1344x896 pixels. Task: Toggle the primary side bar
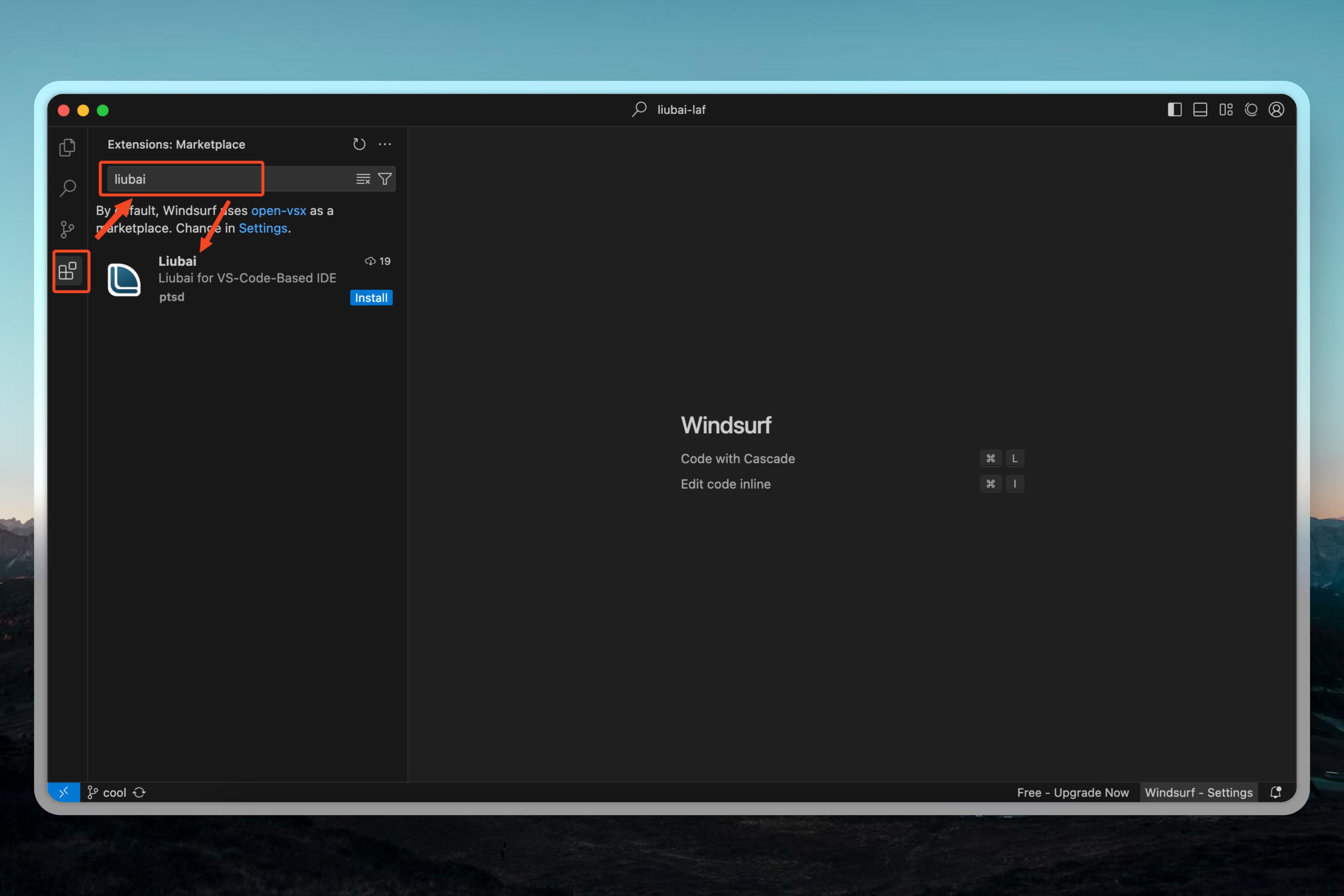(x=1174, y=110)
